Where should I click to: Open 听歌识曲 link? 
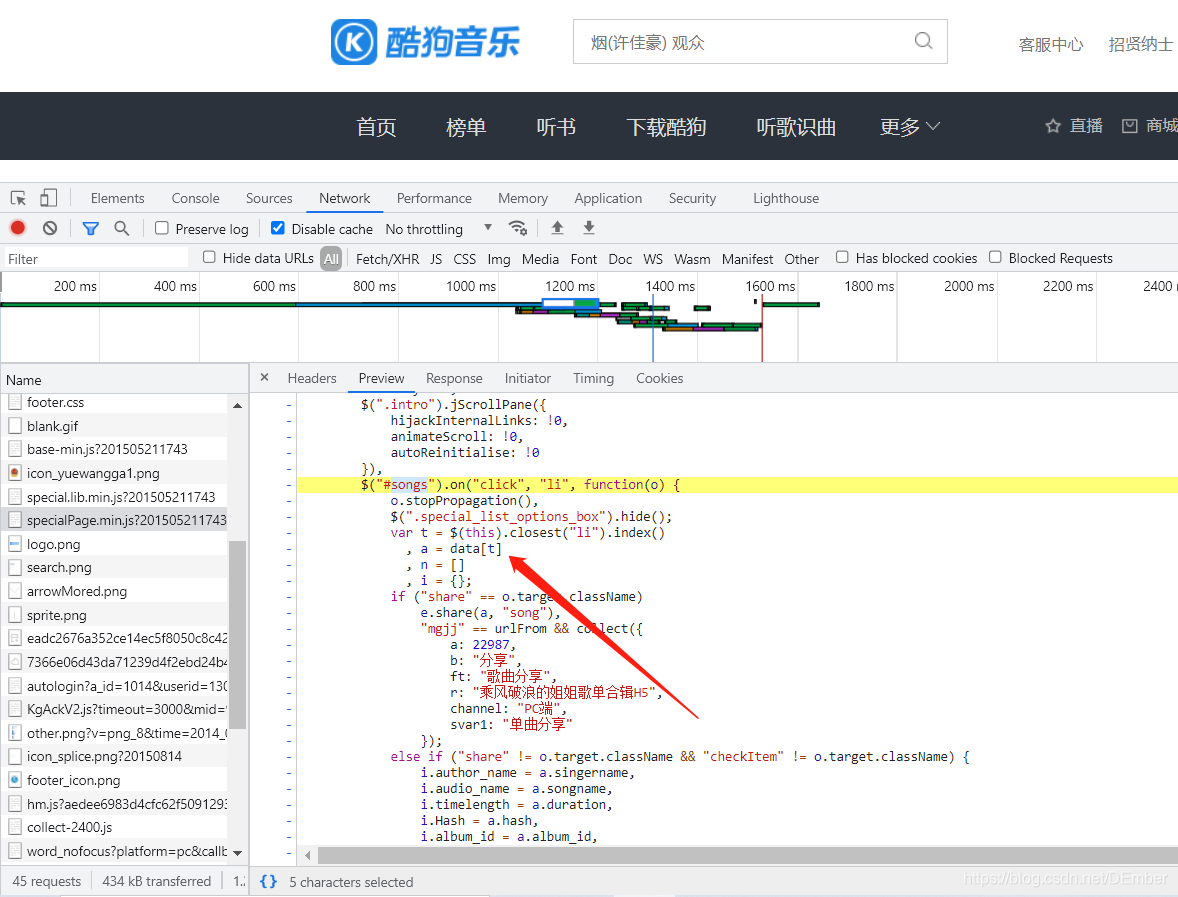pos(796,126)
